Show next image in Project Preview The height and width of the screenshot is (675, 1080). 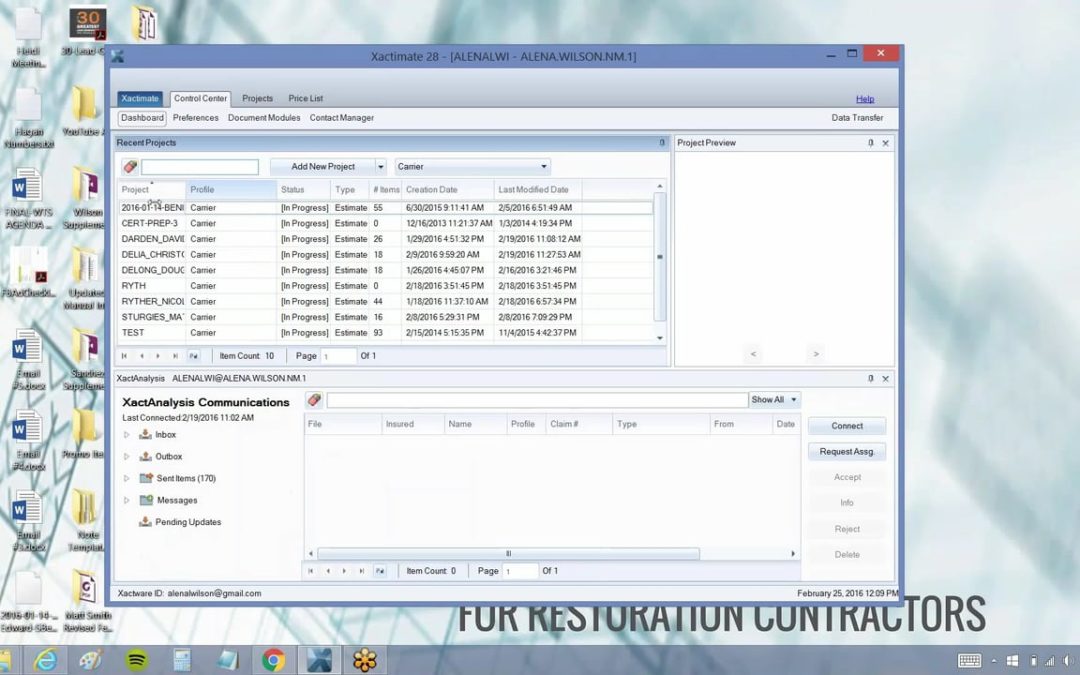point(816,354)
